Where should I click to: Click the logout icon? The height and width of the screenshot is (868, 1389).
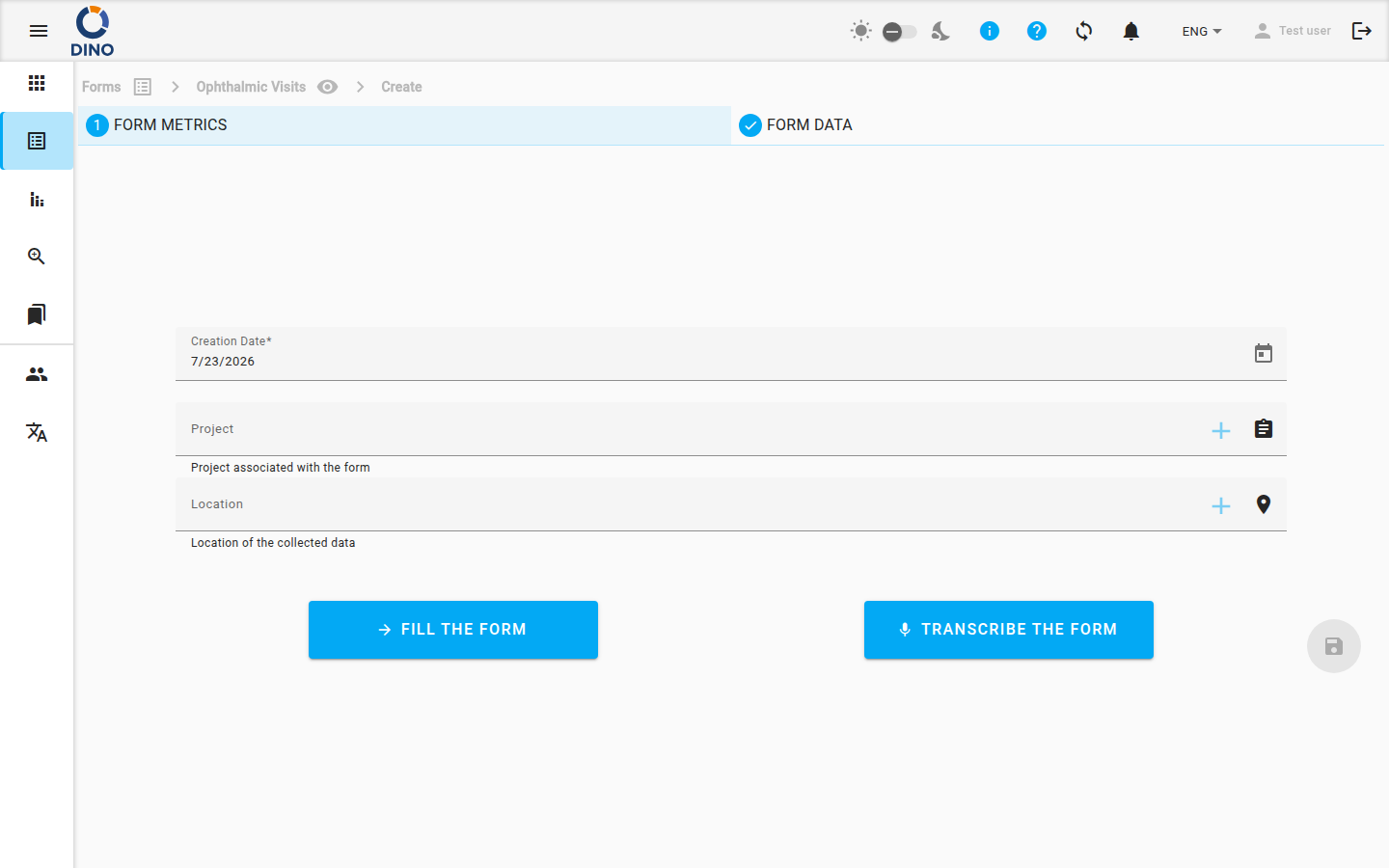tap(1362, 31)
